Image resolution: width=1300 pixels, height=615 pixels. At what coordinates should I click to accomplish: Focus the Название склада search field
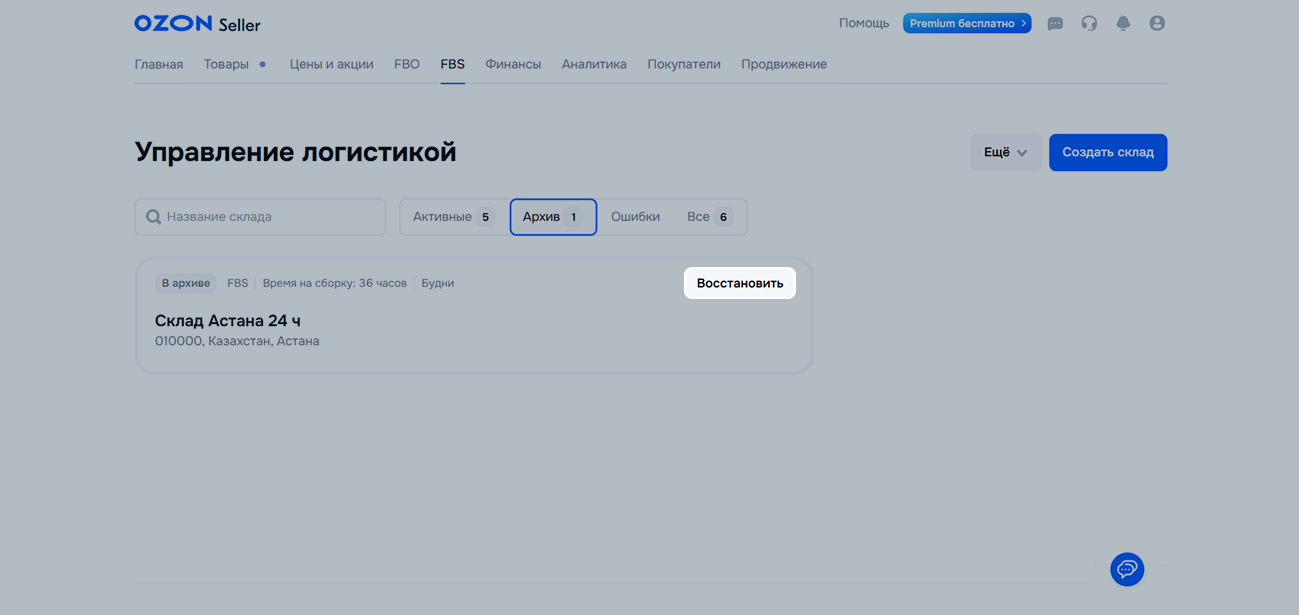[x=270, y=217]
